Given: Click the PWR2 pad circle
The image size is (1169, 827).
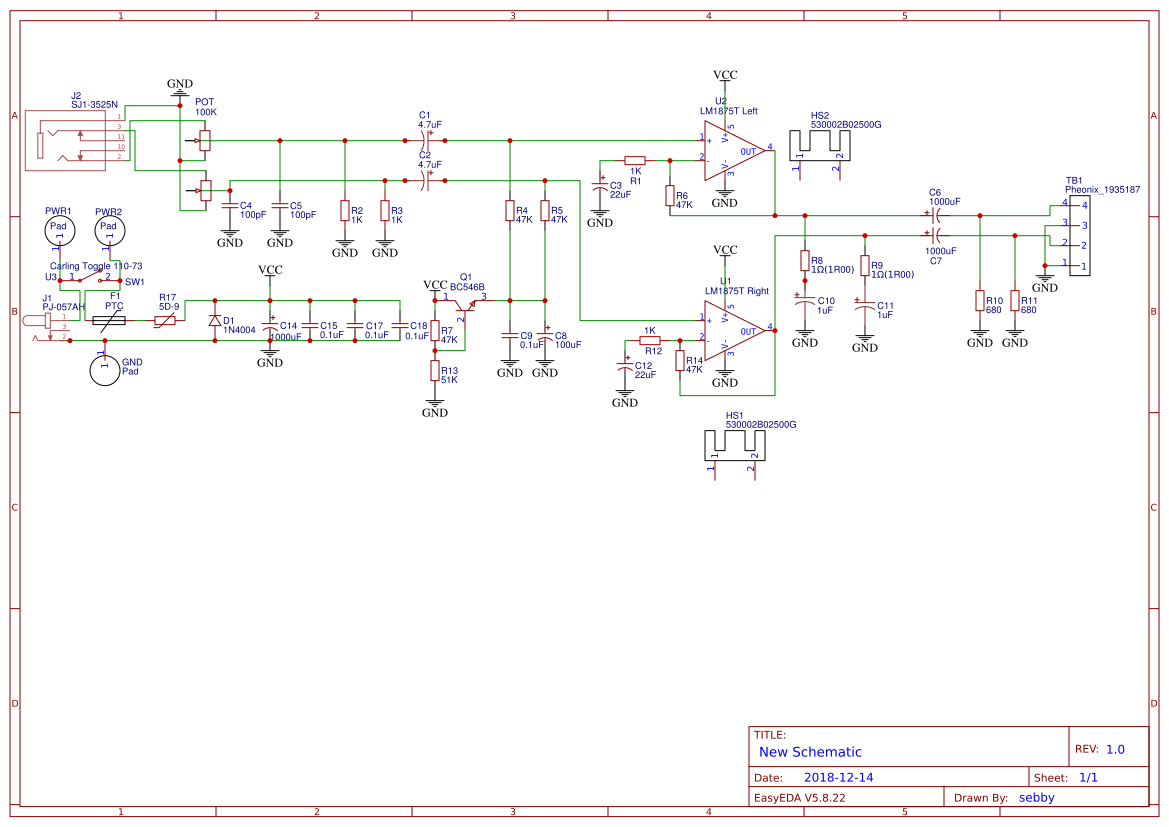Looking at the screenshot, I should (108, 230).
